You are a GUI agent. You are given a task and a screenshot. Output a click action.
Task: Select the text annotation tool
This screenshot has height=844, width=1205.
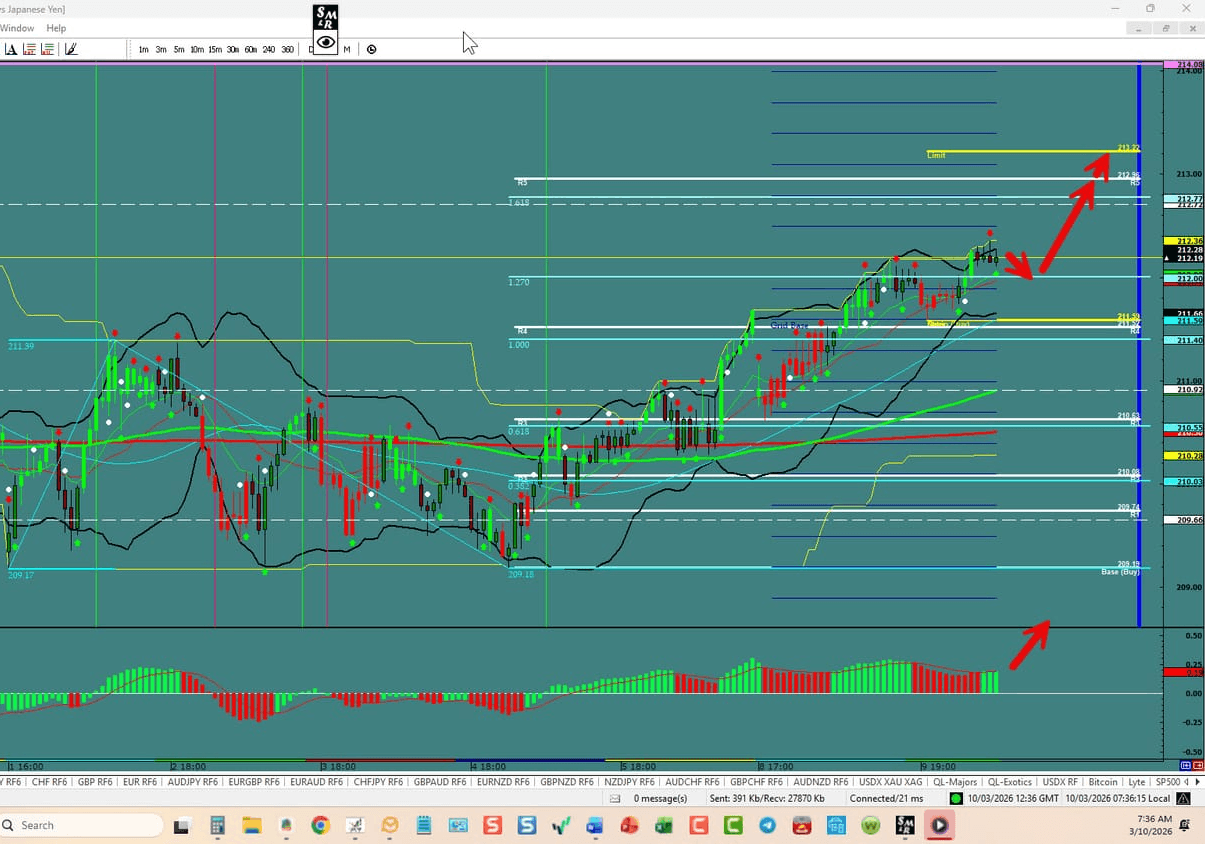tap(13, 48)
